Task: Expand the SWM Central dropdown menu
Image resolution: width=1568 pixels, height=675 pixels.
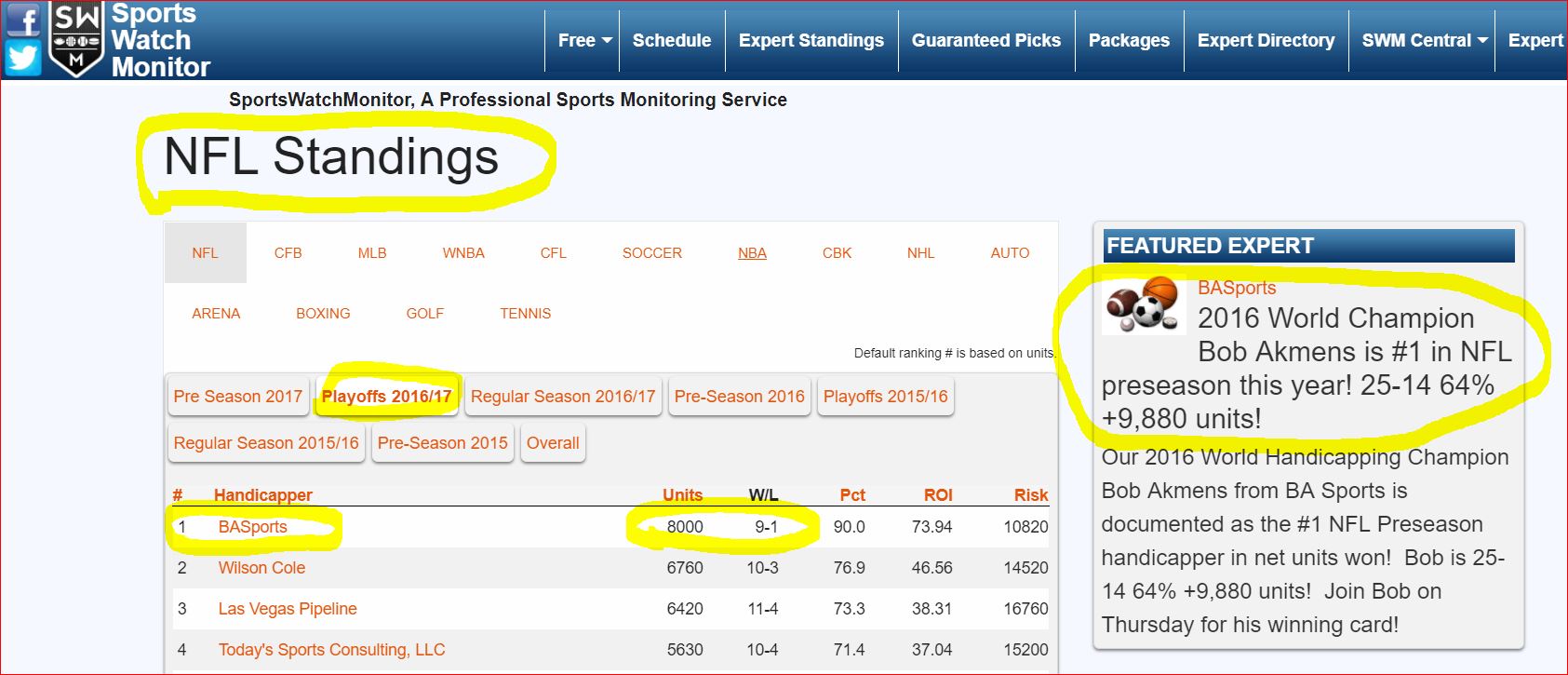Action: [x=1424, y=40]
